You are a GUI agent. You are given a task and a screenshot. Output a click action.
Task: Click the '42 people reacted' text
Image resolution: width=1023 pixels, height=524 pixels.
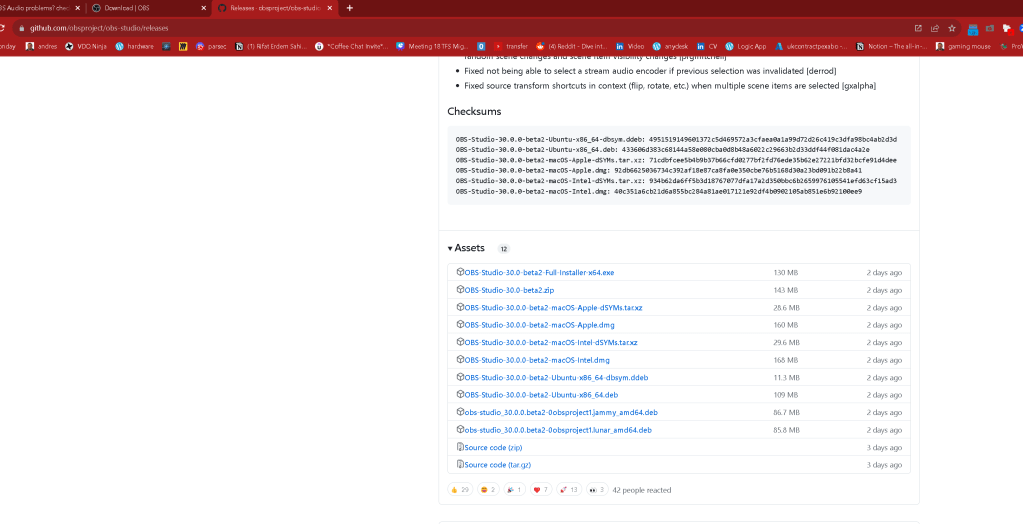641,490
